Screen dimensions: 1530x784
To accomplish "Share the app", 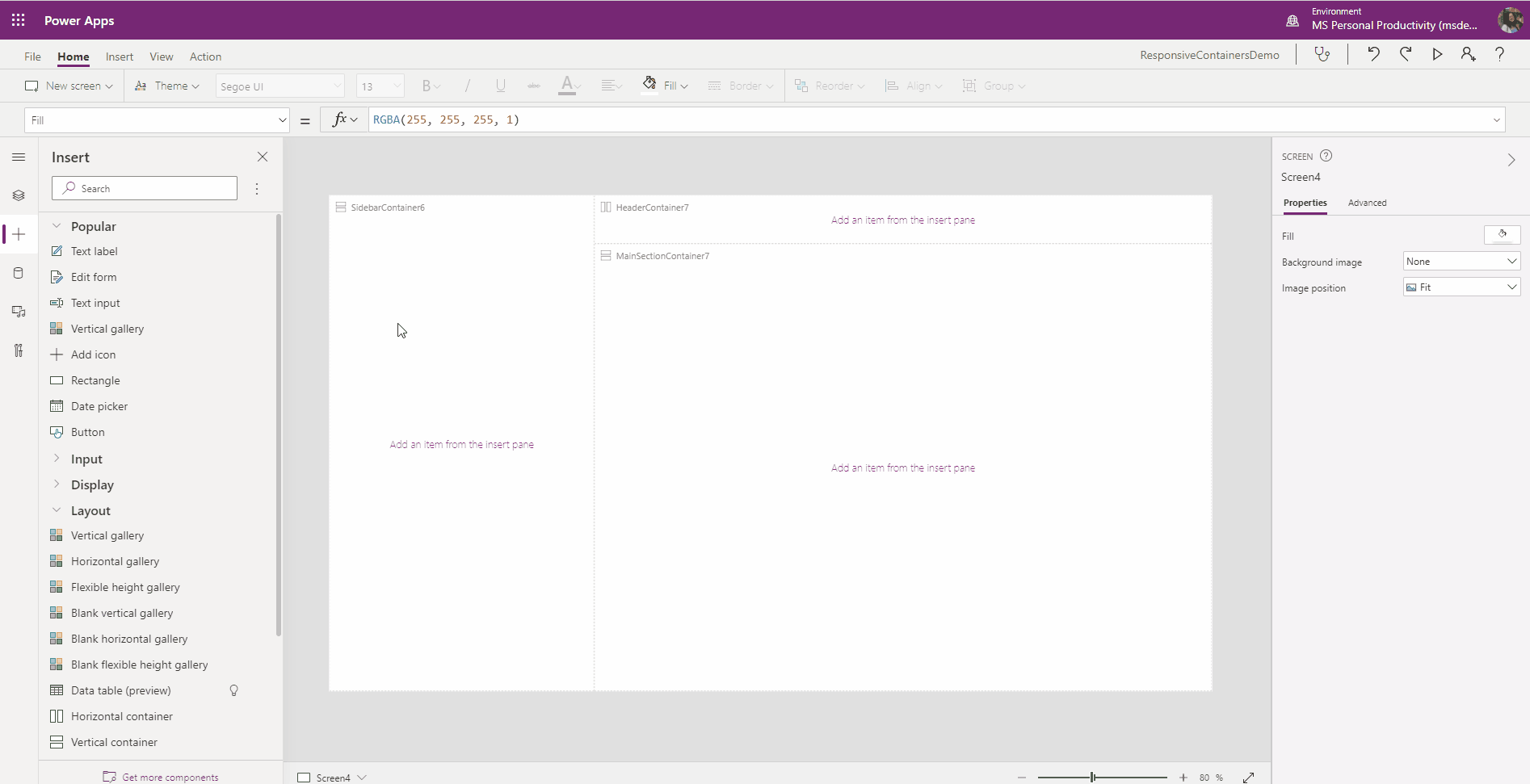I will pyautogui.click(x=1468, y=54).
